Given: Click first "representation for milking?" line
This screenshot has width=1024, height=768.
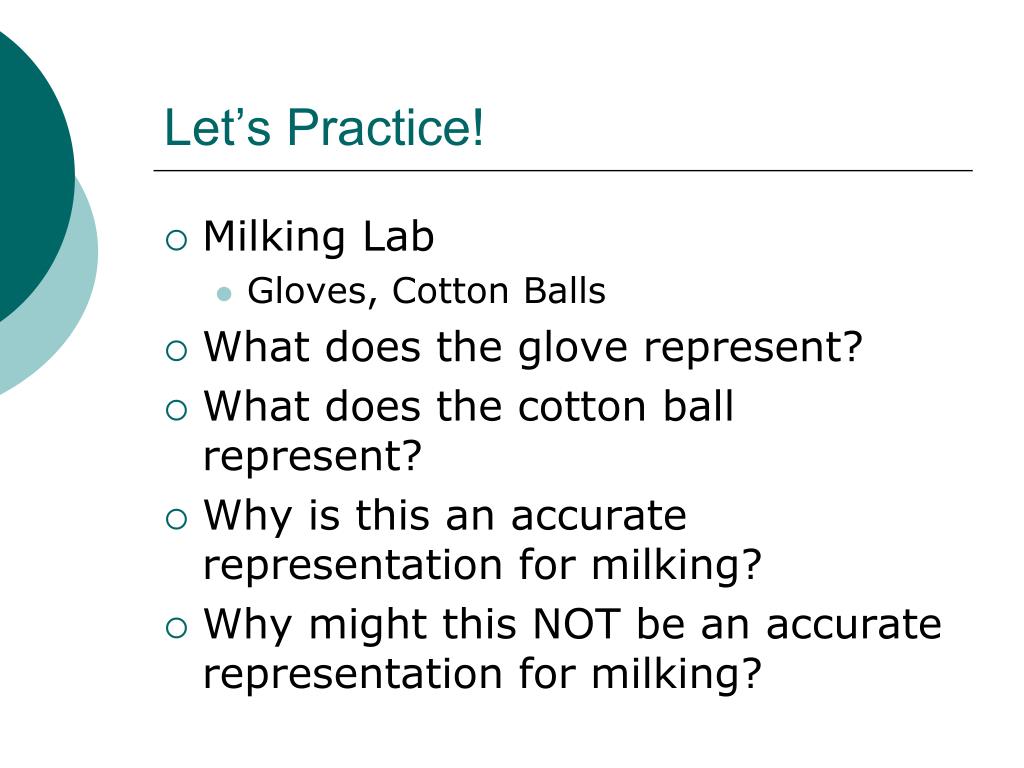Looking at the screenshot, I should (482, 565).
